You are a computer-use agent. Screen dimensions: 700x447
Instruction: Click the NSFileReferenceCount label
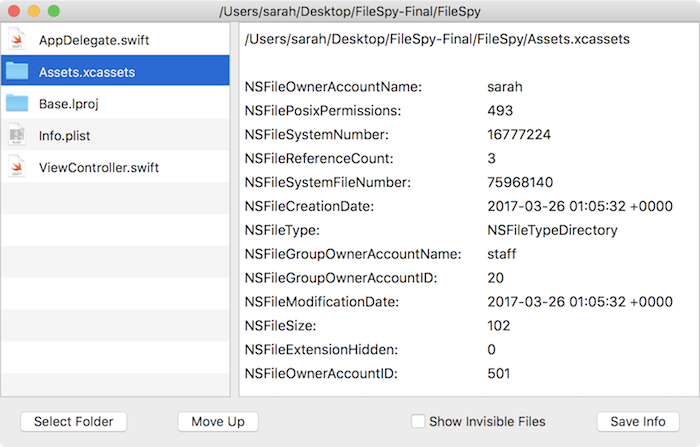click(x=319, y=159)
